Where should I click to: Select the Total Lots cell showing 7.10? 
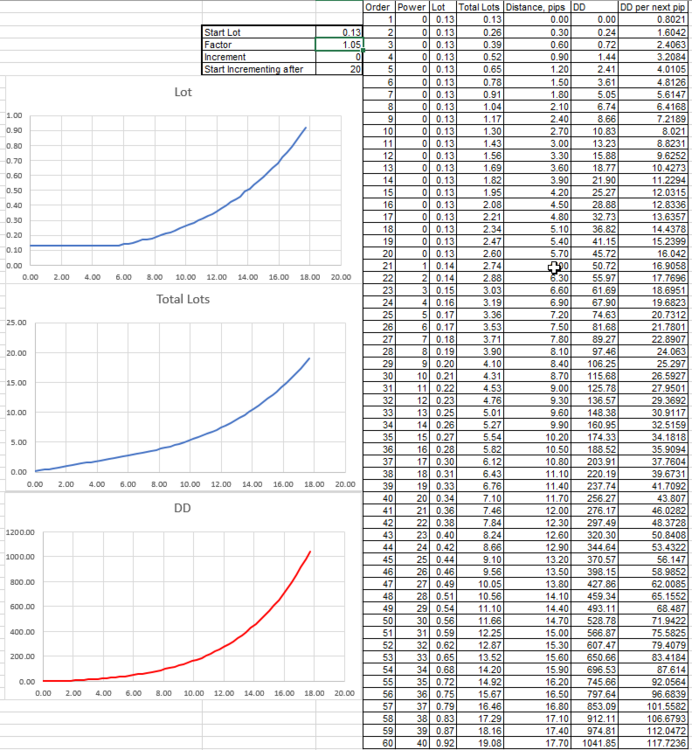[x=480, y=498]
